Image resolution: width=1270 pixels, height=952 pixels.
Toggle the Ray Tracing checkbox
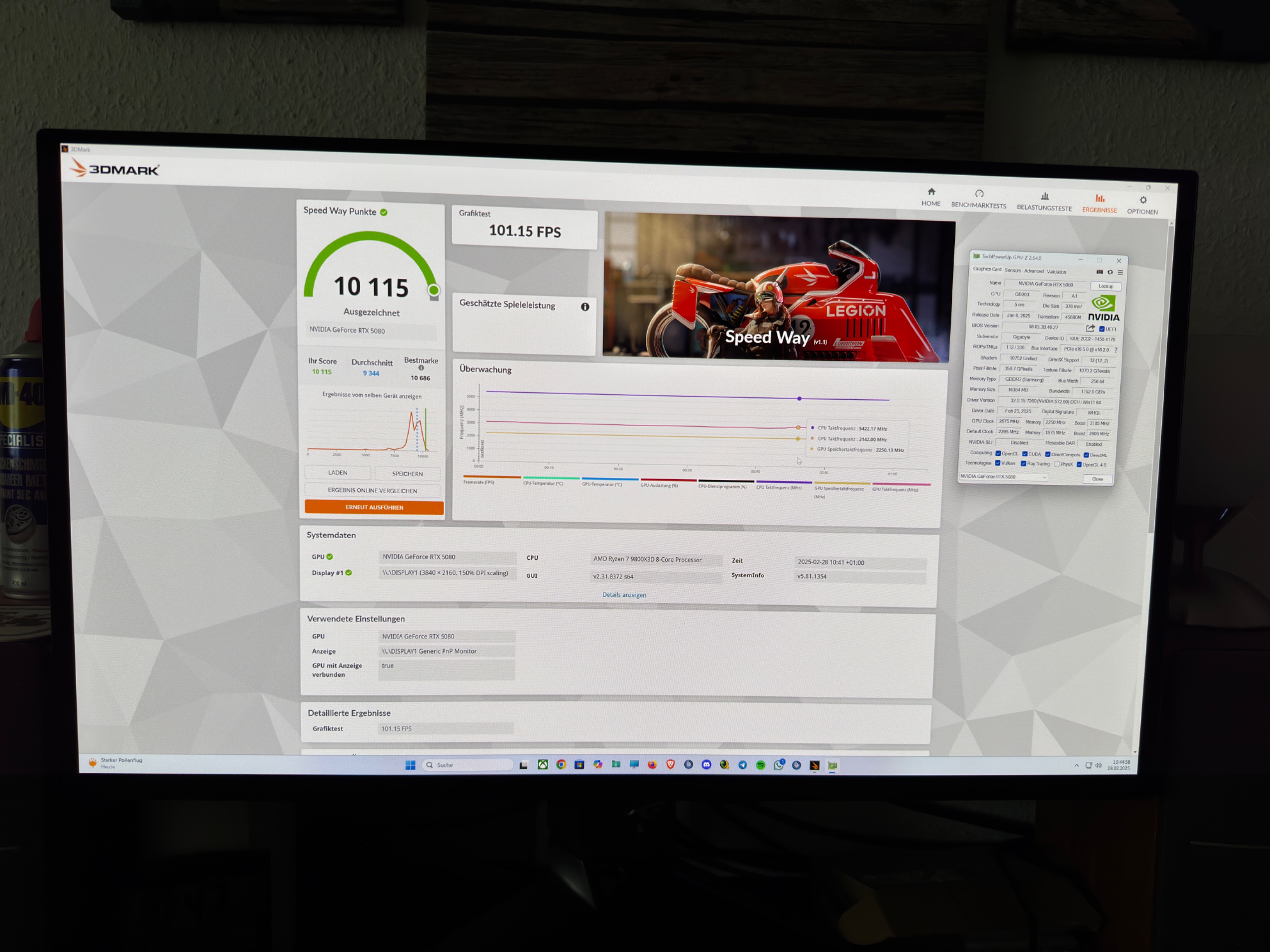pos(1023,464)
